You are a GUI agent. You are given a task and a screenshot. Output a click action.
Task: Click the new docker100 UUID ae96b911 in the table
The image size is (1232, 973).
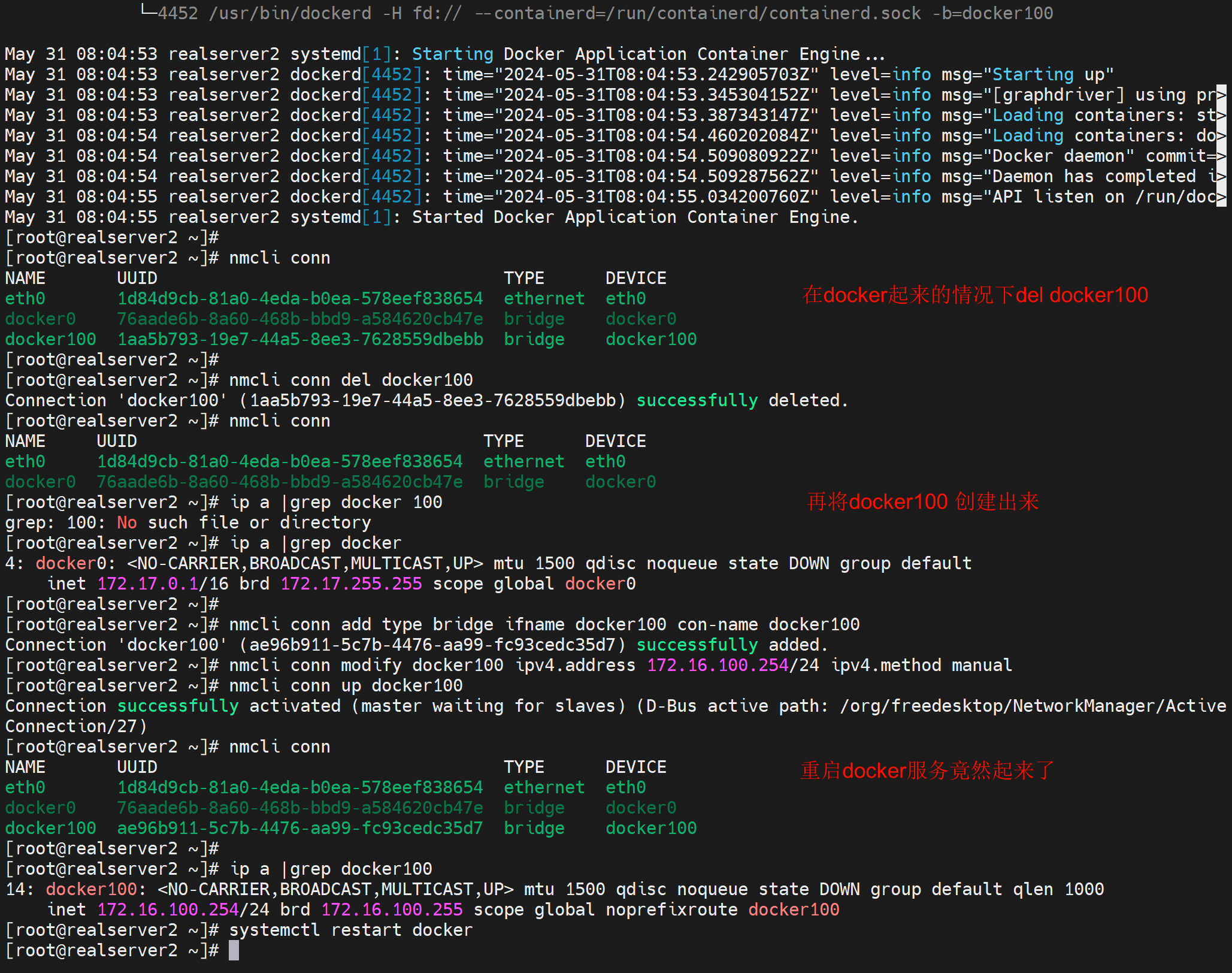(x=299, y=829)
